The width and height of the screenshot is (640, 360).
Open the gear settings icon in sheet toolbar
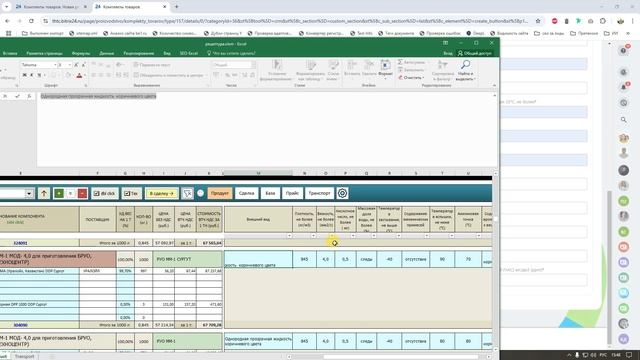pos(342,193)
